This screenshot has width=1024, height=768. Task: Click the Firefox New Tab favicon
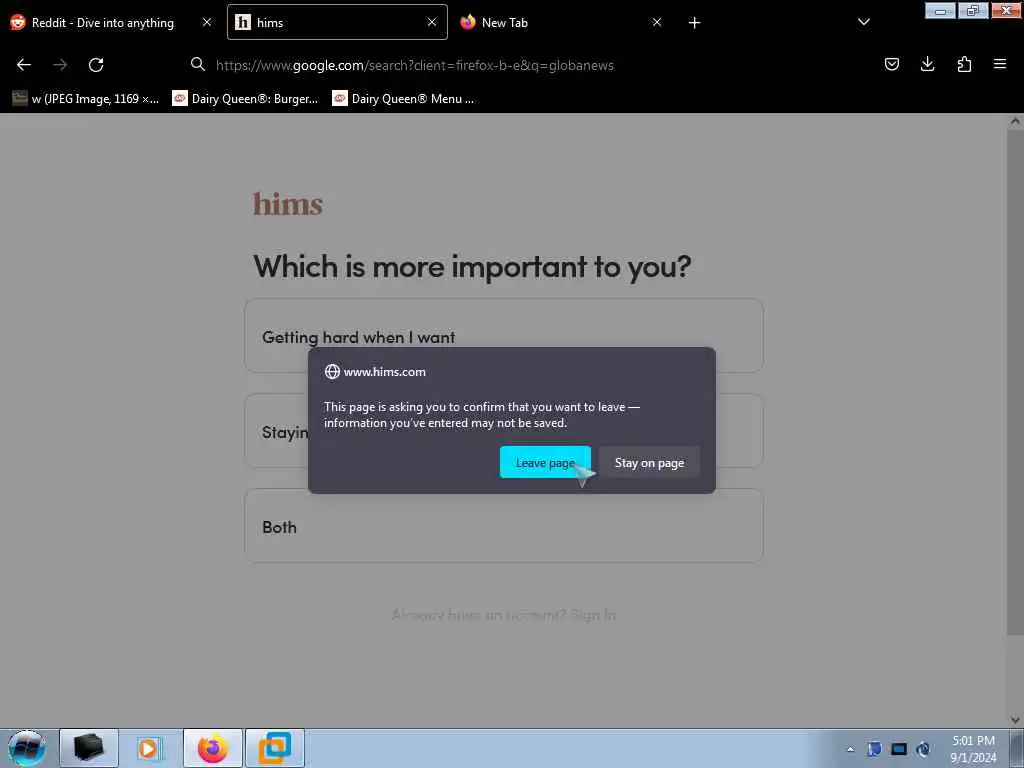click(468, 22)
